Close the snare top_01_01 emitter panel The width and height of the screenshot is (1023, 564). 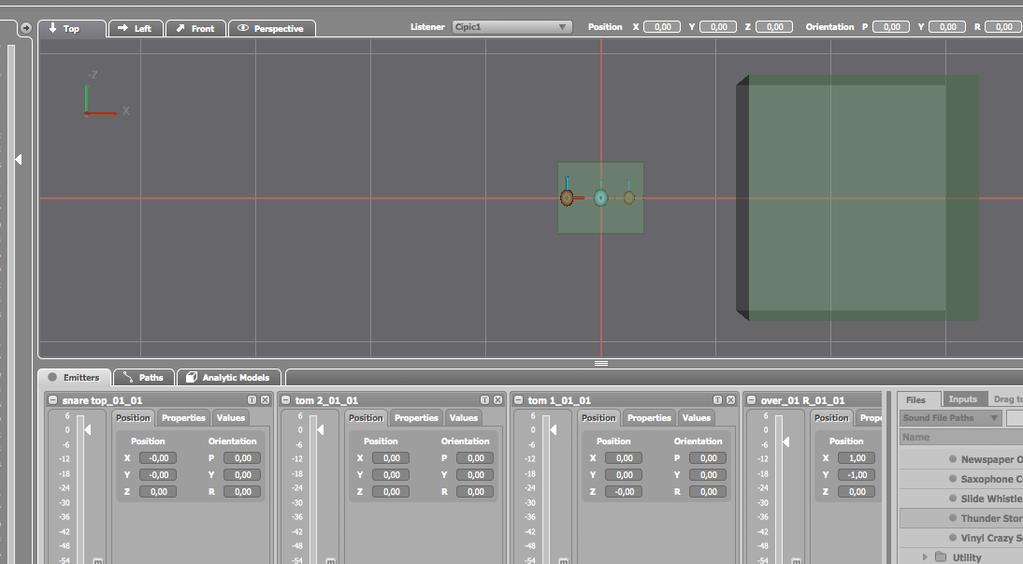265,400
